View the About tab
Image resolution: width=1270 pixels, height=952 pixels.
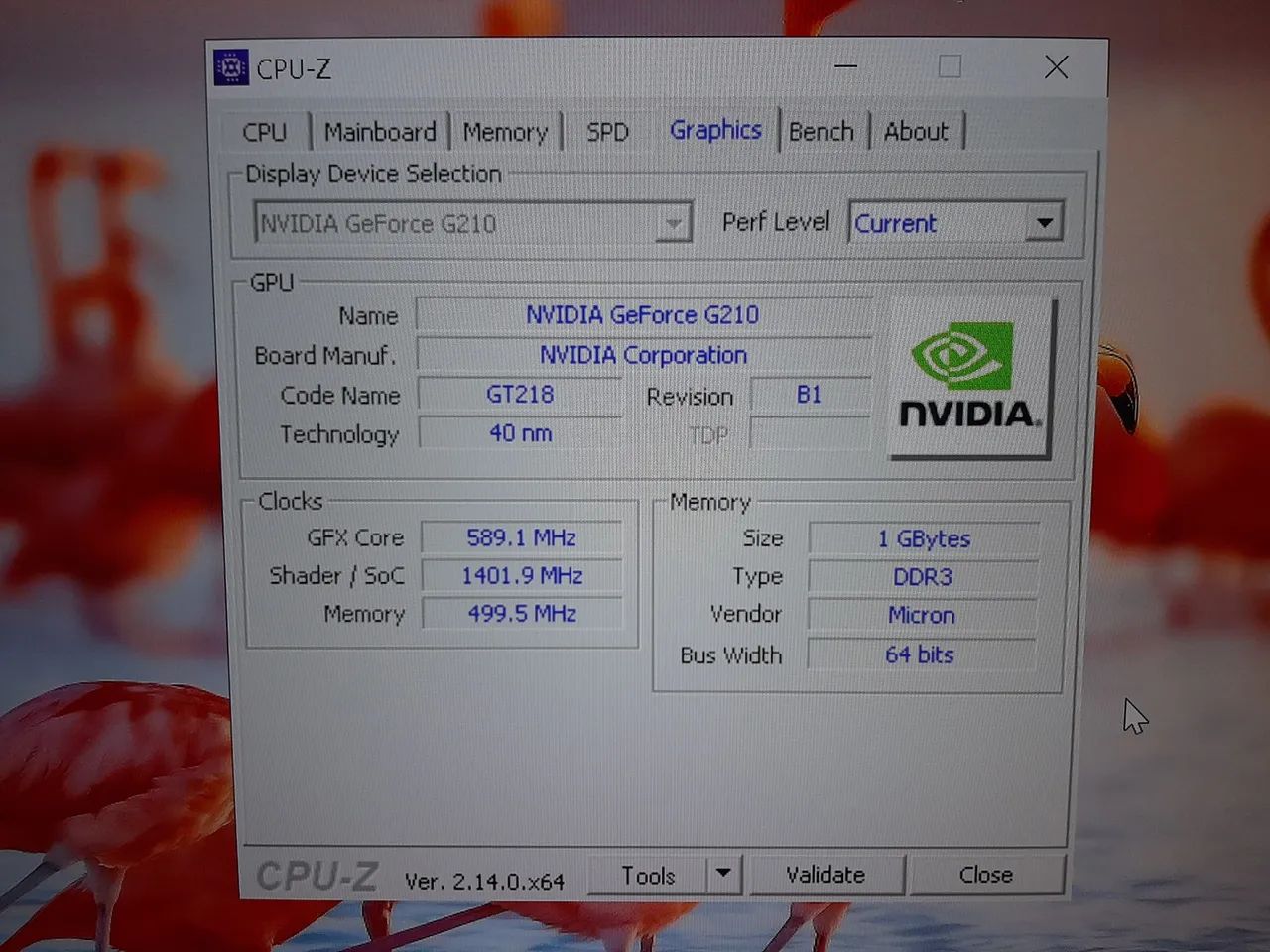(916, 130)
